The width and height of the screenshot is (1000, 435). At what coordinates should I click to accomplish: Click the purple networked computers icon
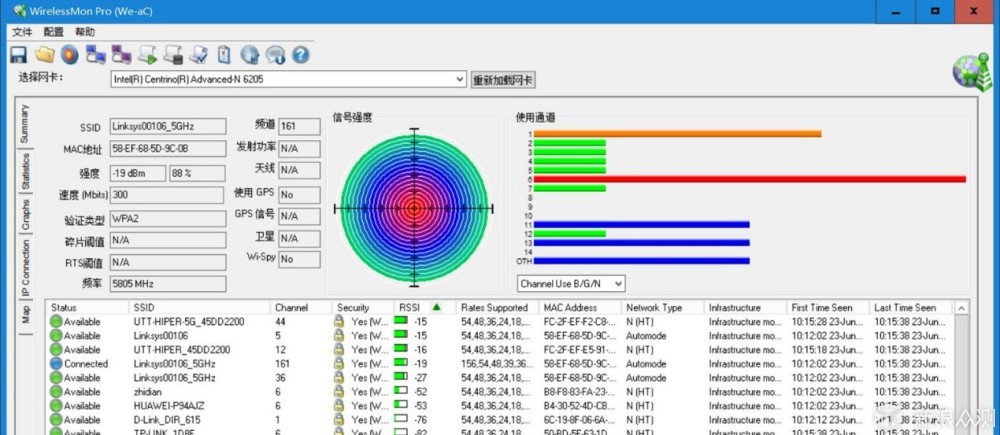click(x=121, y=55)
